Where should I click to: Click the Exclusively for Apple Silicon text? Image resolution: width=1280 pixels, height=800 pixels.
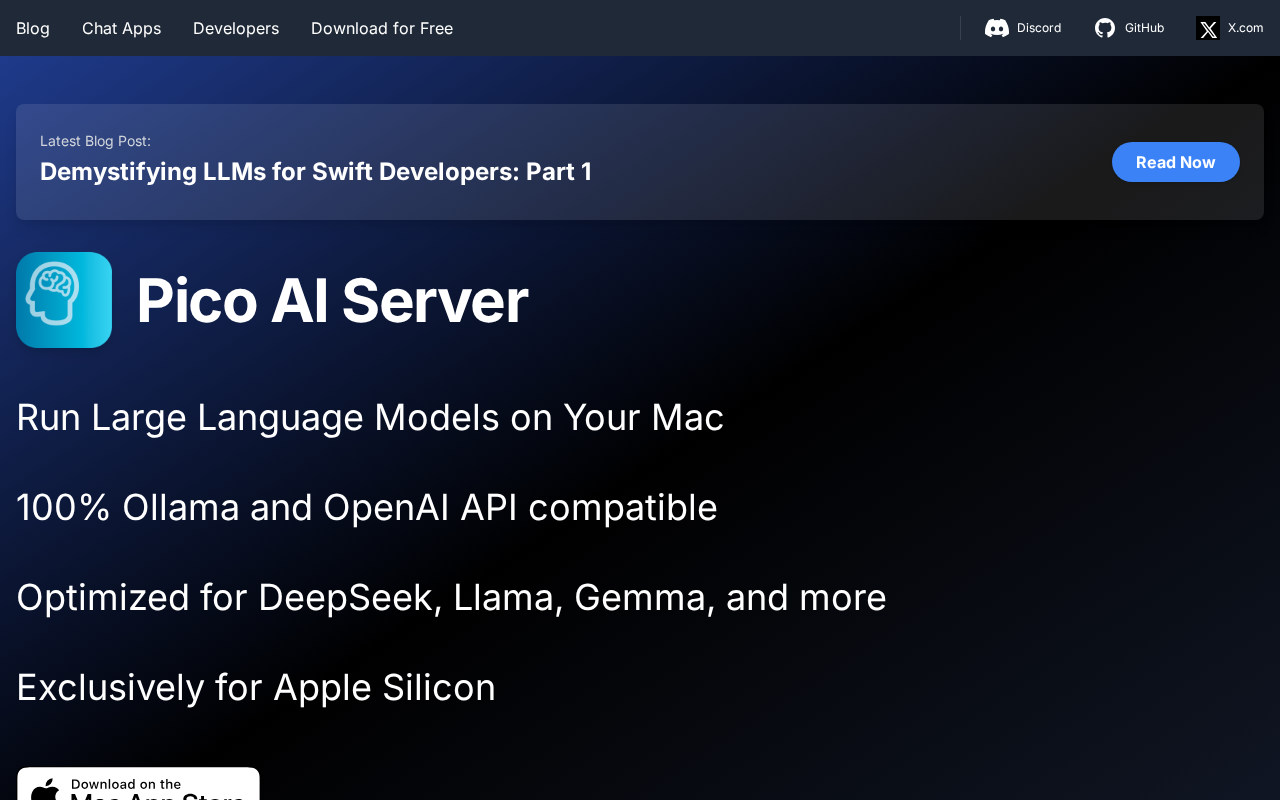click(x=256, y=687)
